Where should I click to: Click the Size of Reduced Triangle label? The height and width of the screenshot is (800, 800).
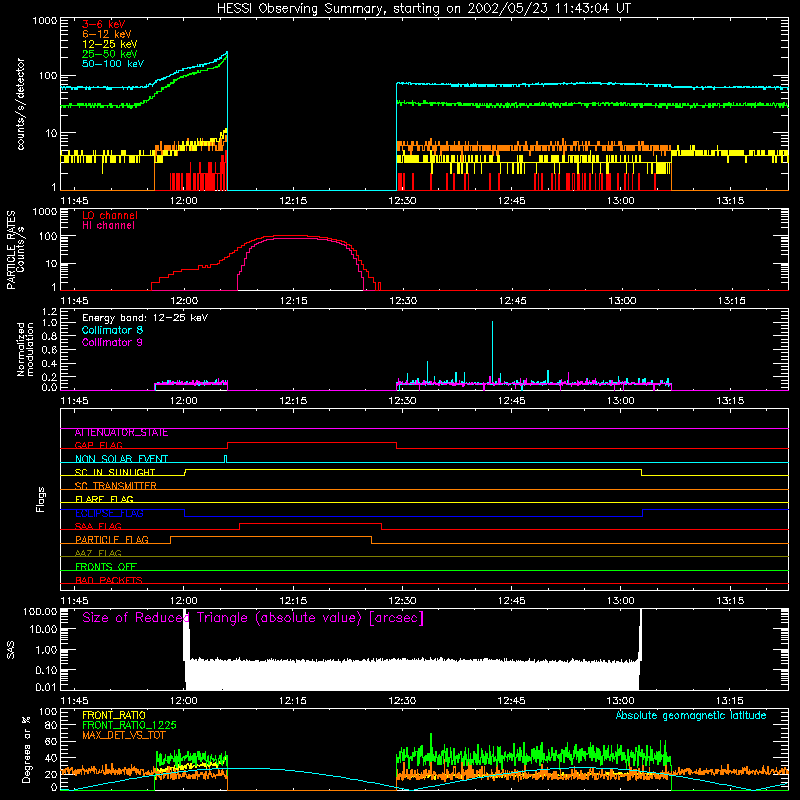tap(253, 618)
